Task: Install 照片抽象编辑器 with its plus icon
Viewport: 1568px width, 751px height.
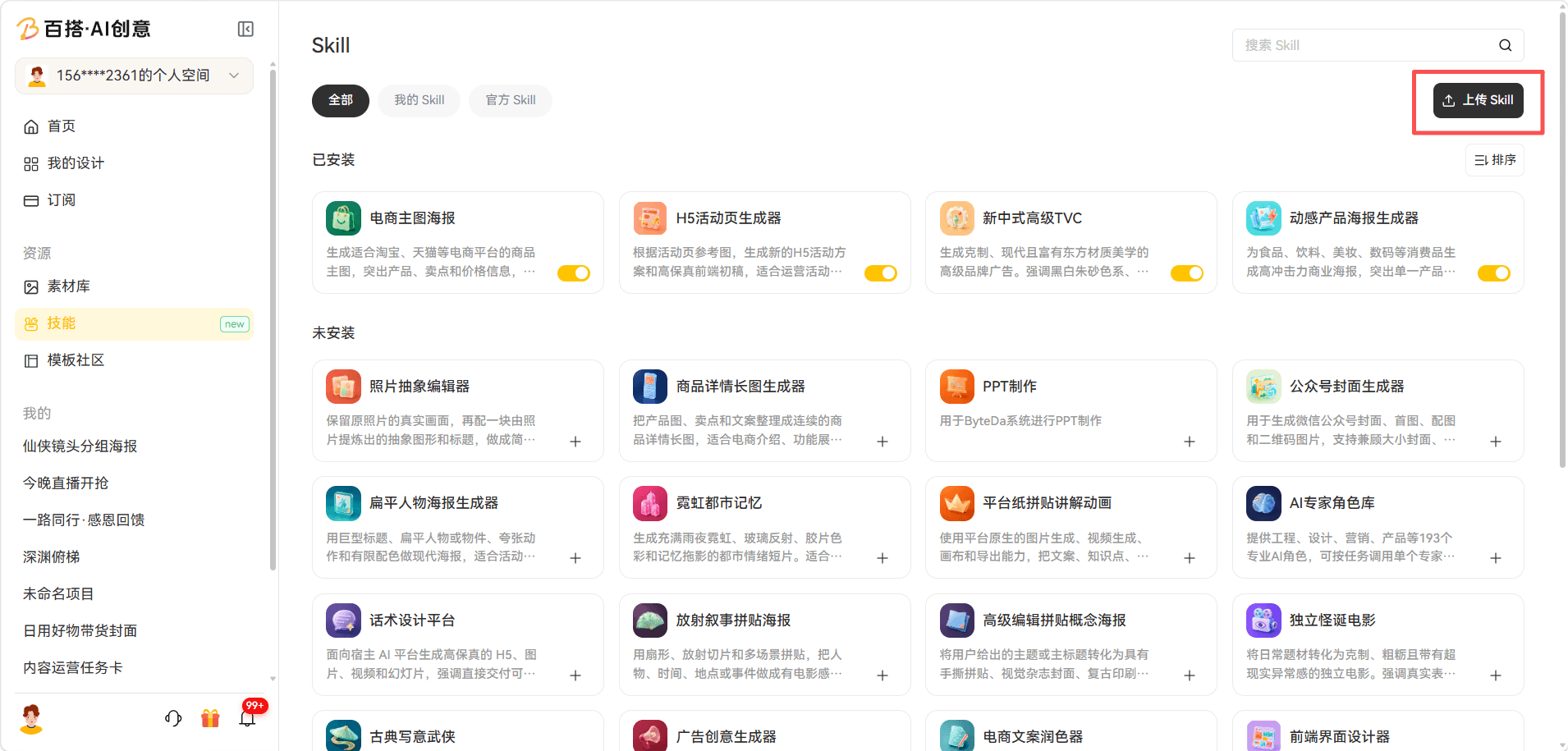Action: point(575,442)
